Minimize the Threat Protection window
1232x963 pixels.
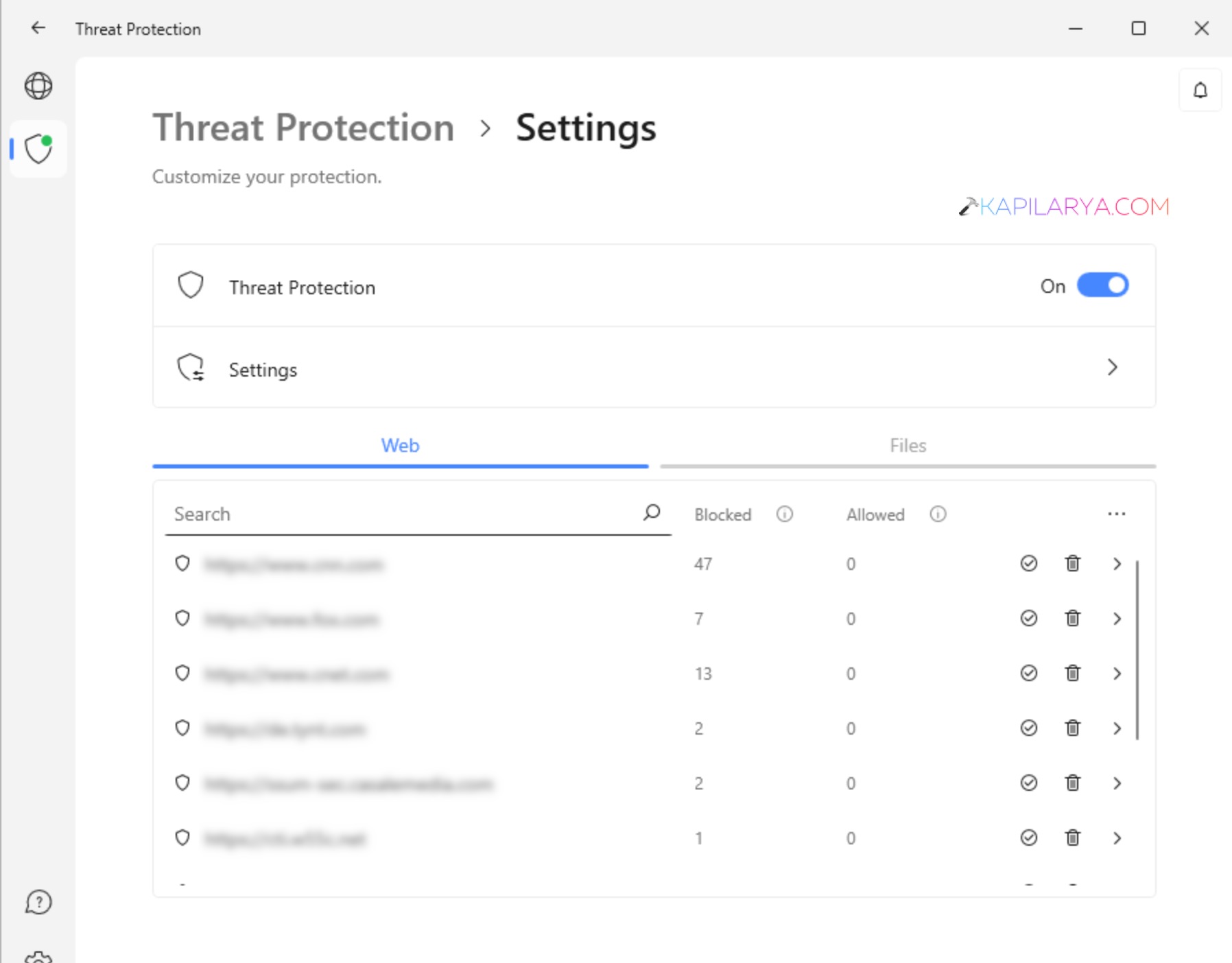(x=1076, y=29)
